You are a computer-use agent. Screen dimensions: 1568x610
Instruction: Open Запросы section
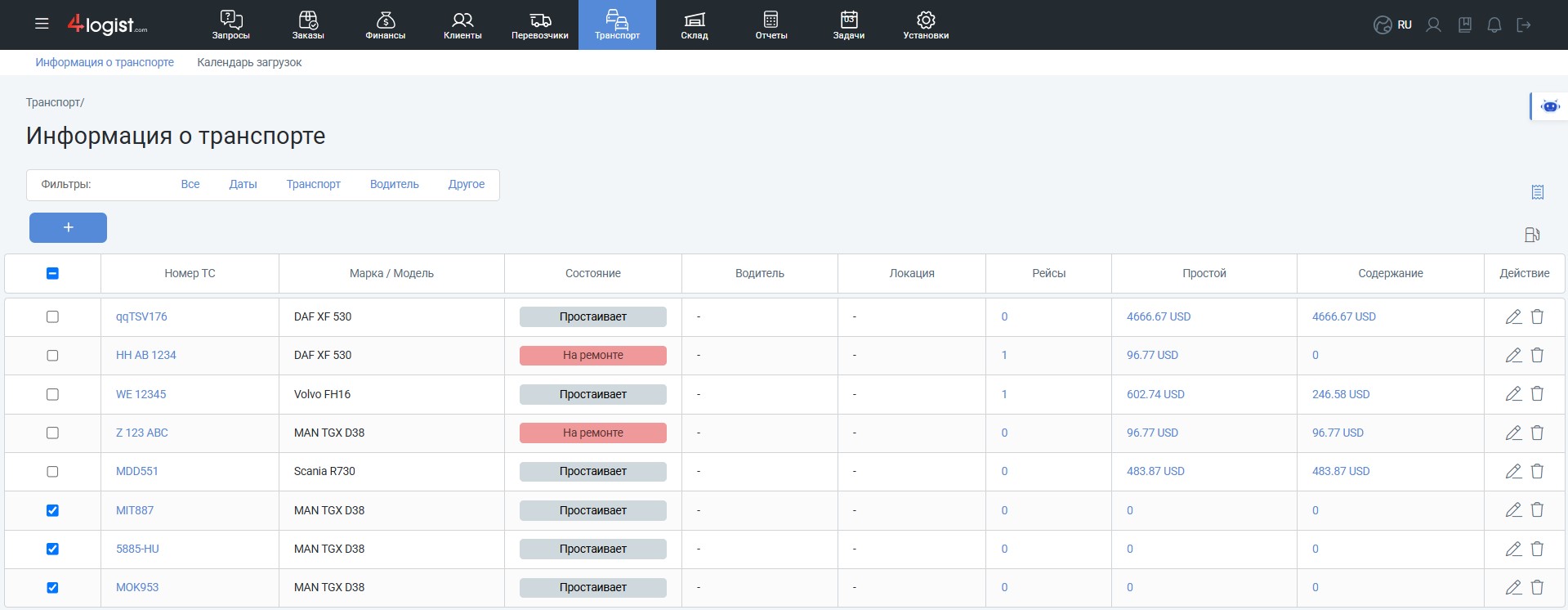click(231, 25)
